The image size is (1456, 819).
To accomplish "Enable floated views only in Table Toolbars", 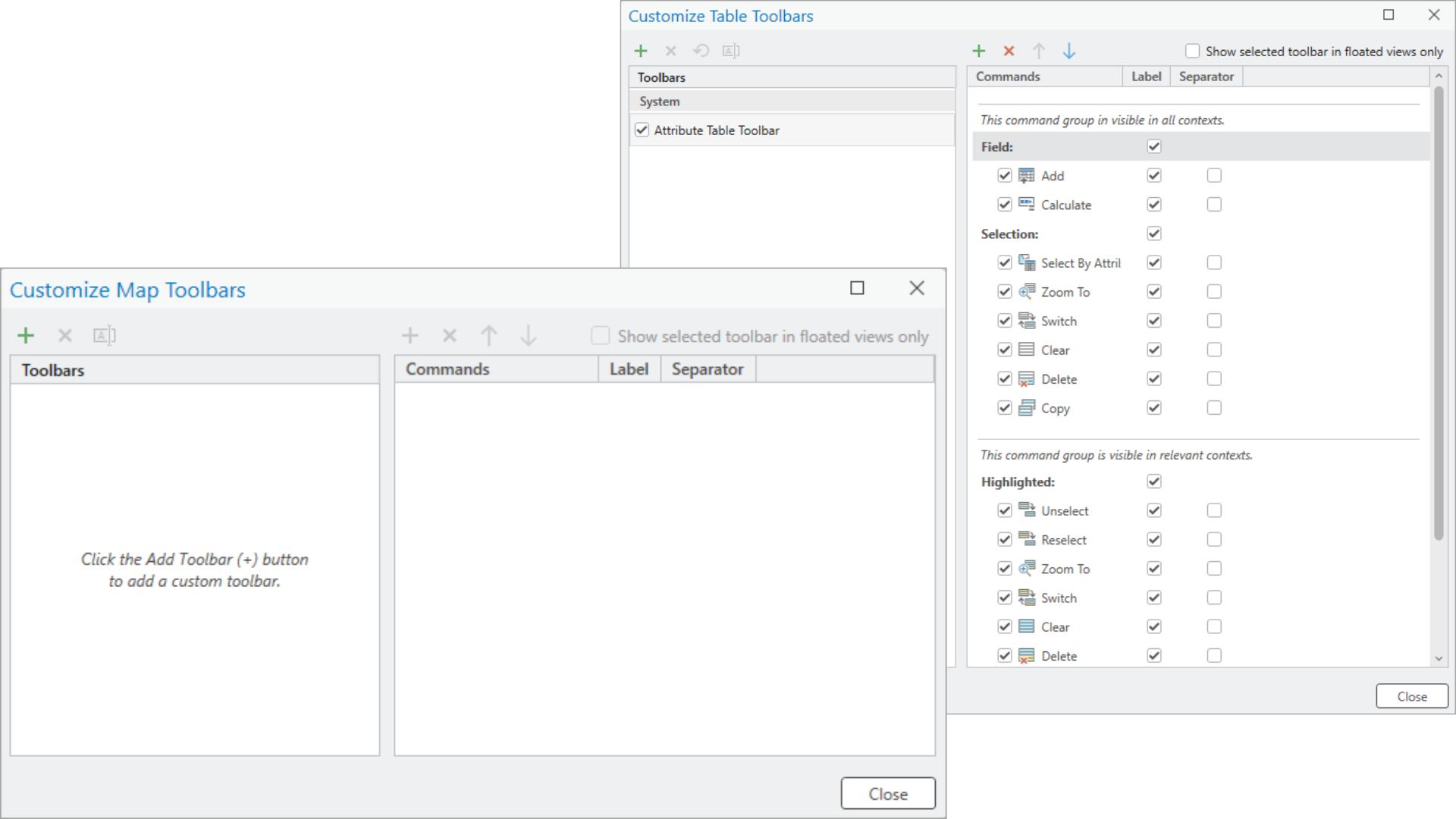I will [x=1193, y=51].
